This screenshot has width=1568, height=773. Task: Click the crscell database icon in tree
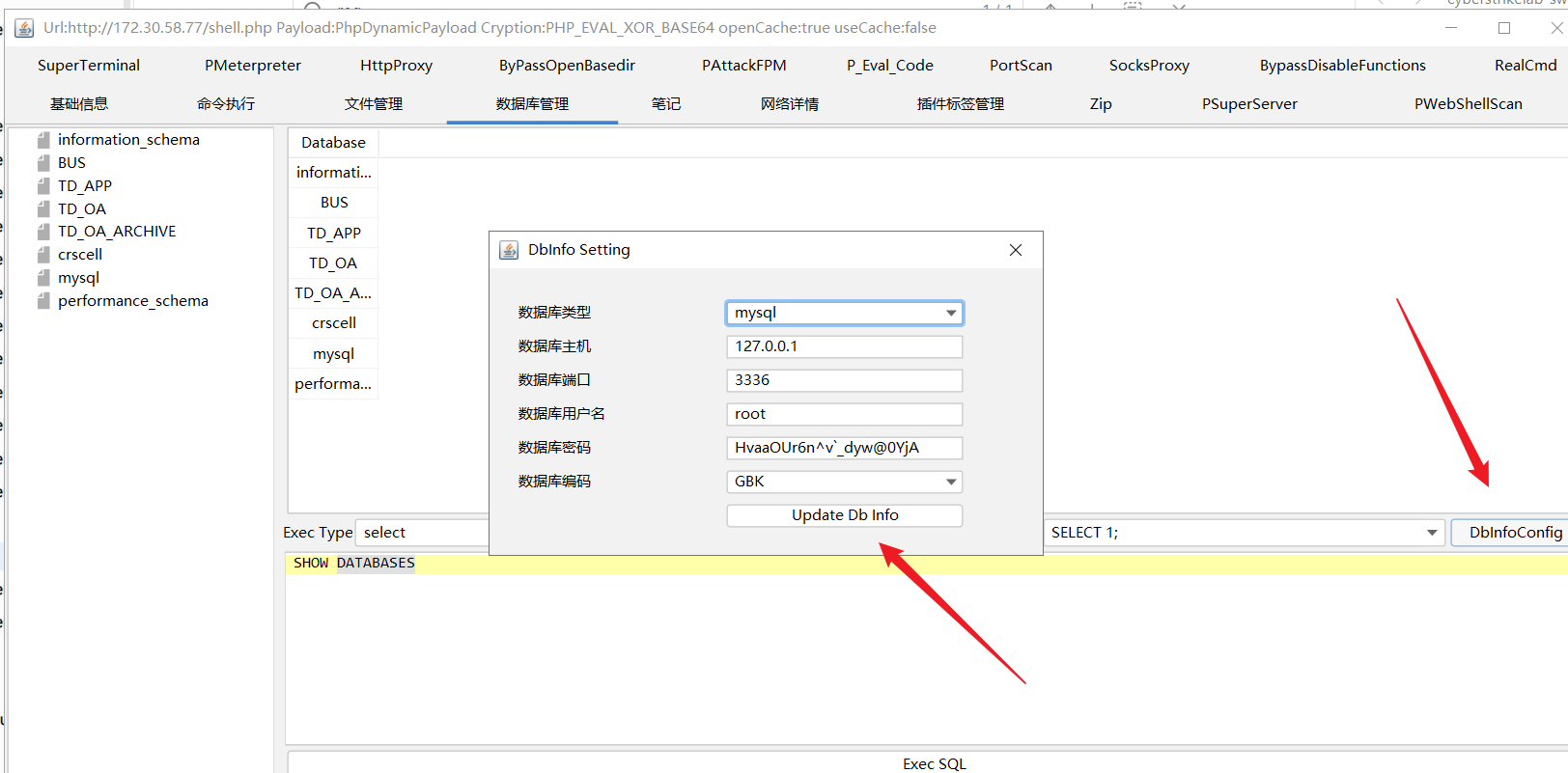point(43,255)
